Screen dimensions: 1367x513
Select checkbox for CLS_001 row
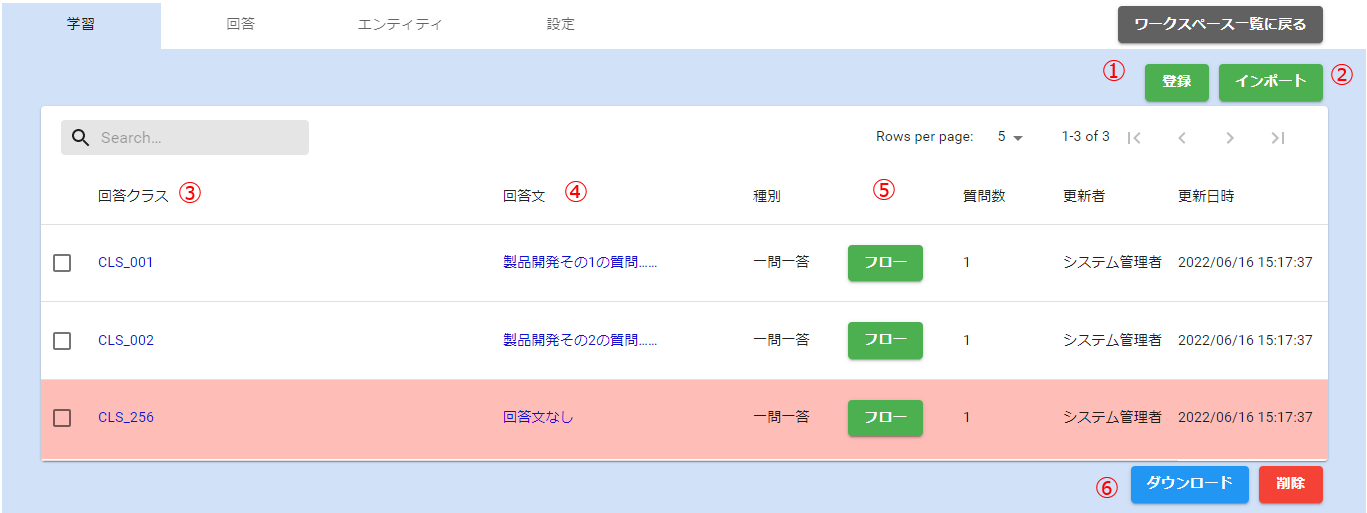(x=62, y=263)
